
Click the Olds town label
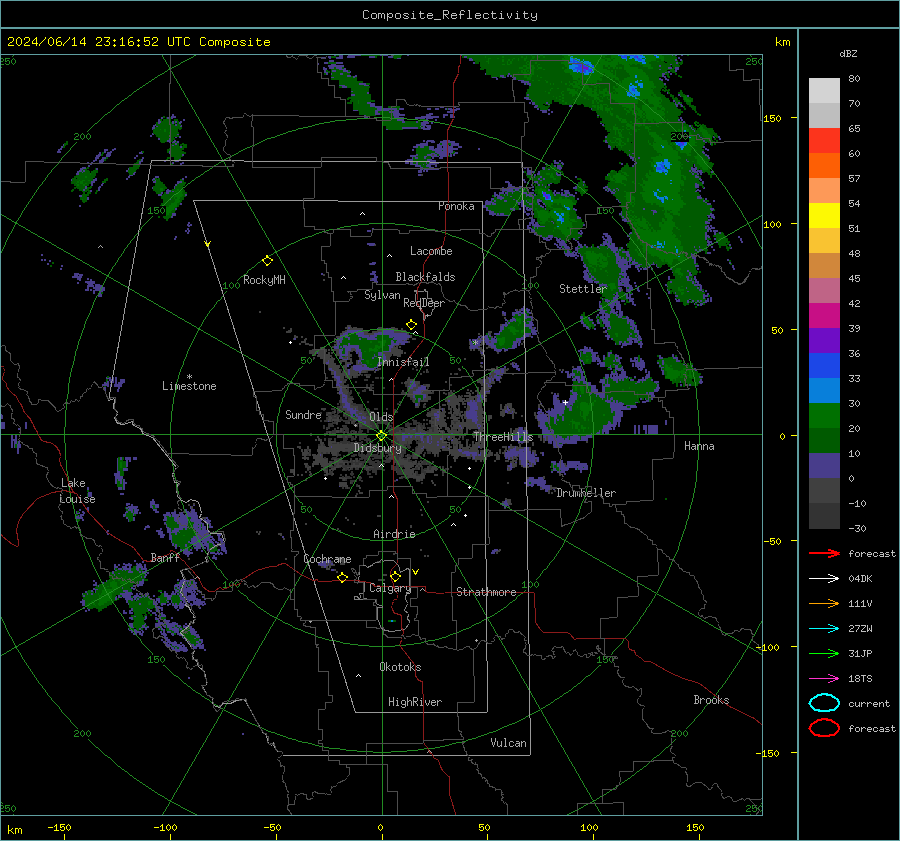point(381,417)
